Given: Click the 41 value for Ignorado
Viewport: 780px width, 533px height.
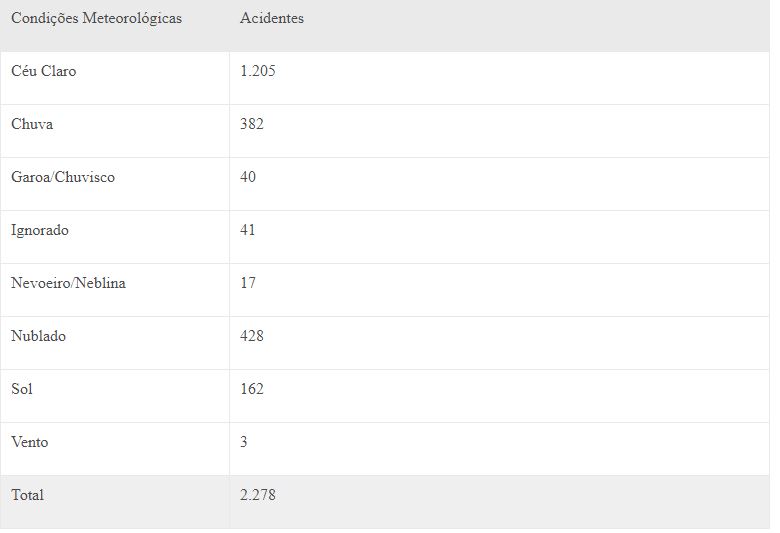Looking at the screenshot, I should (247, 230).
